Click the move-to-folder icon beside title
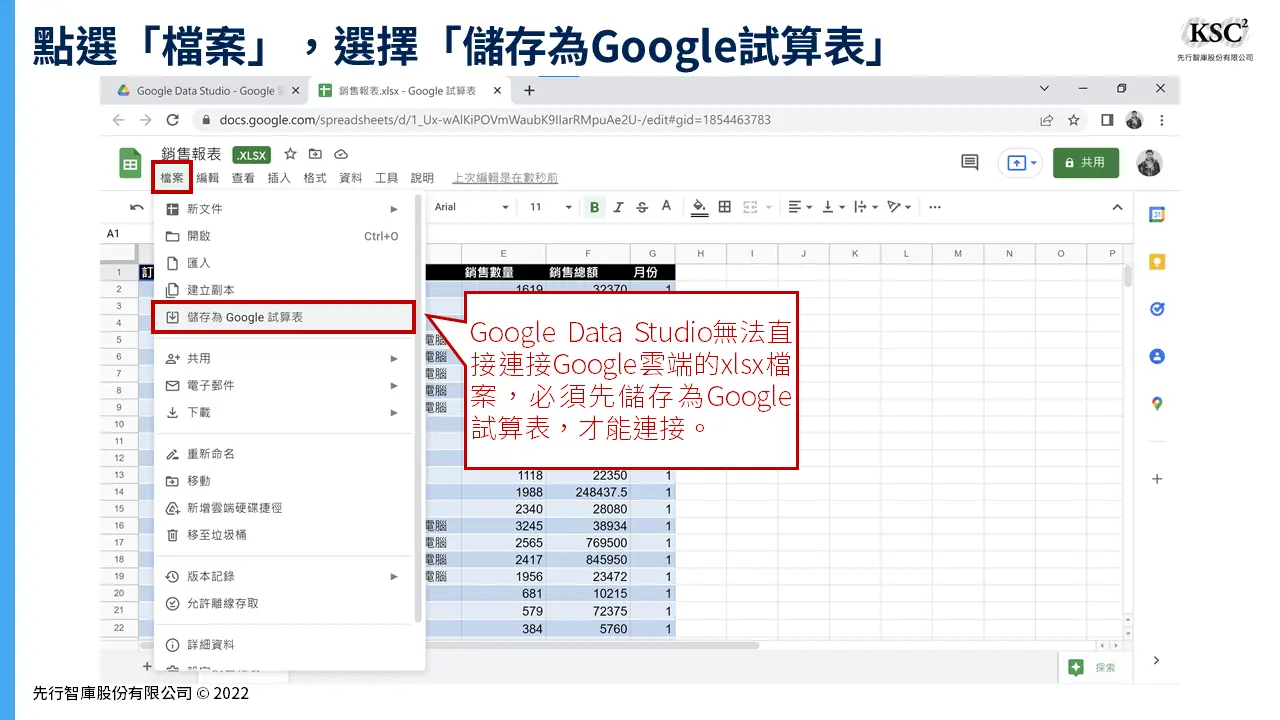The width and height of the screenshot is (1280, 720). [315, 154]
